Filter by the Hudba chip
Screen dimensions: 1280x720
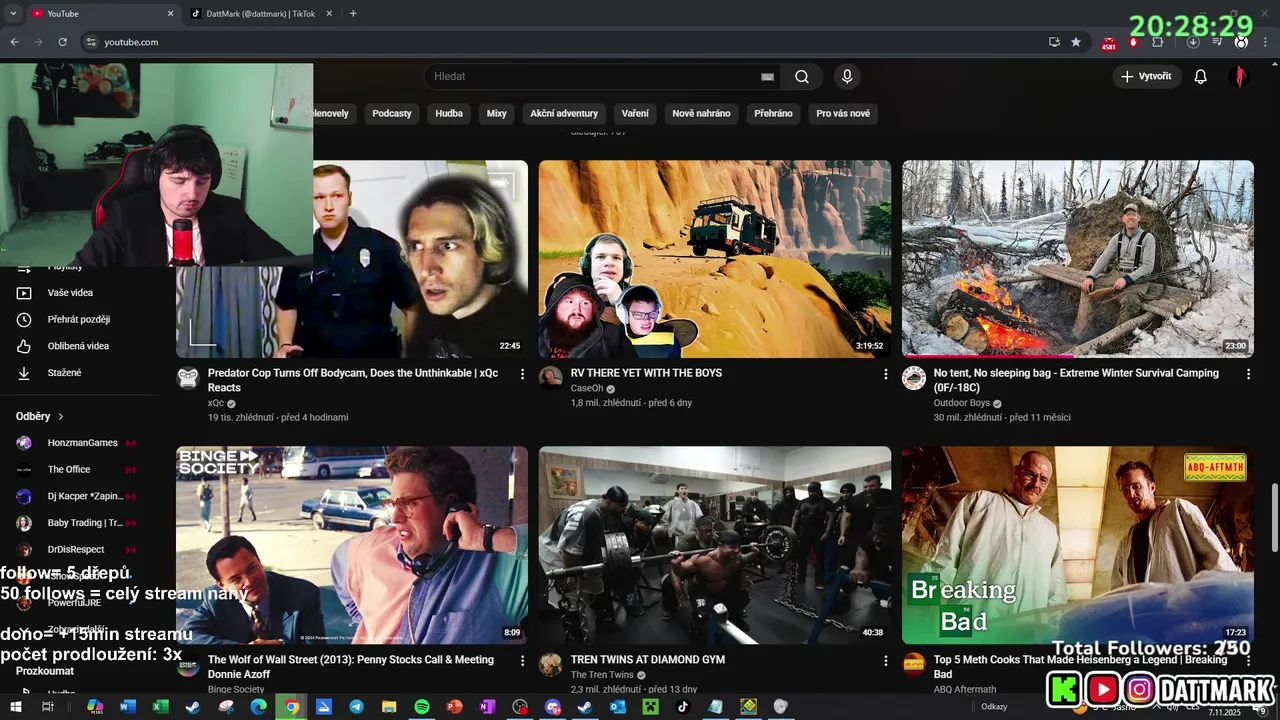(449, 113)
